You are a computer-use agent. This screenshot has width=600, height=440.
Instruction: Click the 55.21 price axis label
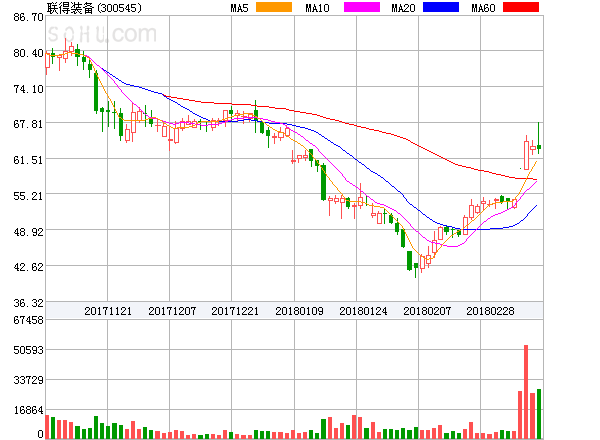click(x=28, y=196)
